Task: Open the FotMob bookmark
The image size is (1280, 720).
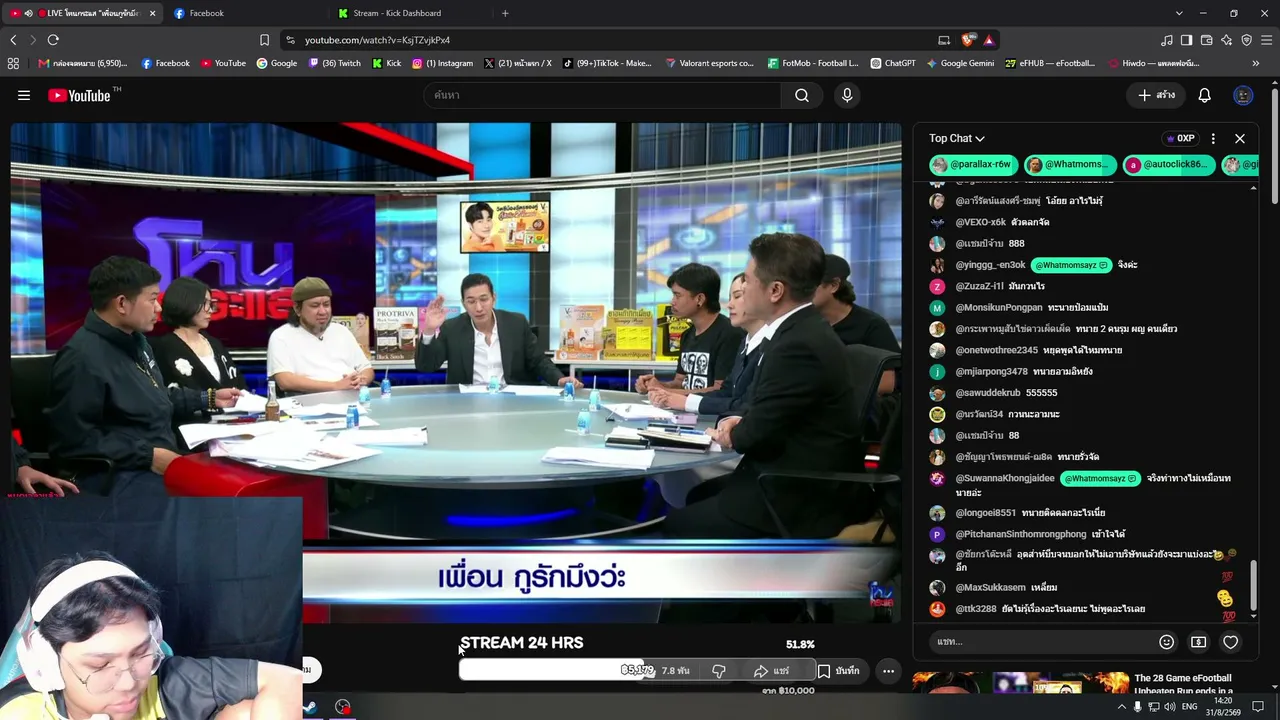Action: coord(813,63)
